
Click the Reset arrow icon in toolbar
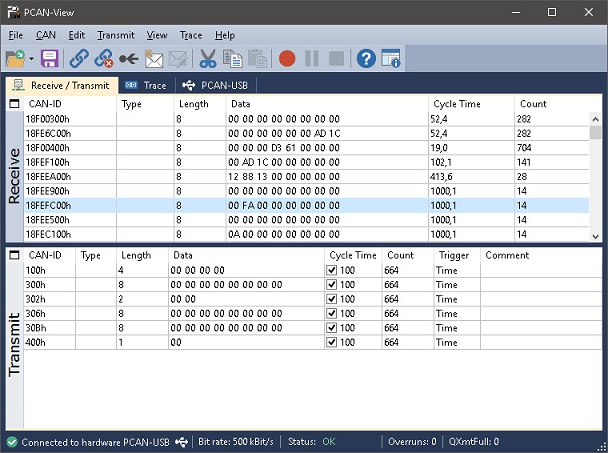coord(129,59)
